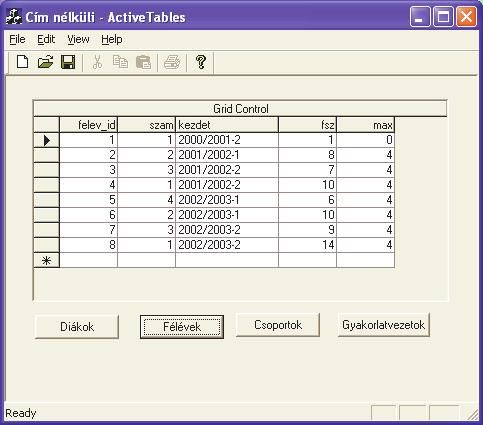Show the Diákok table
The image size is (483, 425).
point(77,327)
